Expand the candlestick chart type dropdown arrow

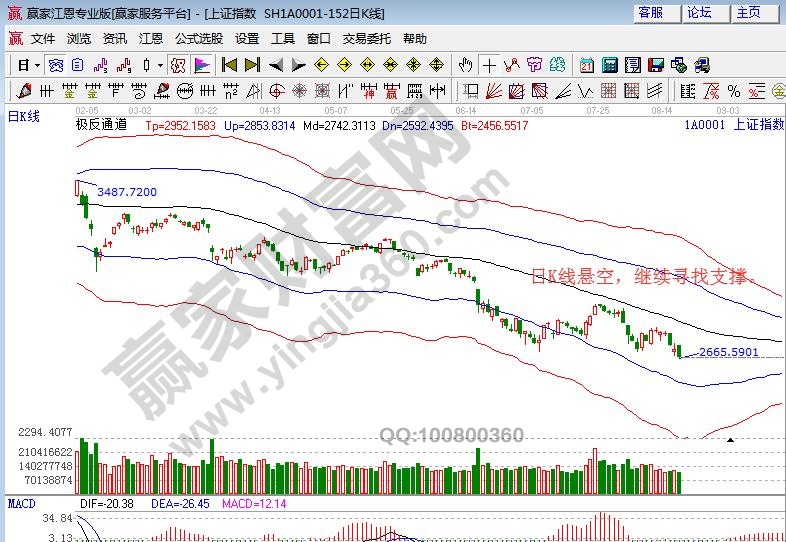[159, 65]
